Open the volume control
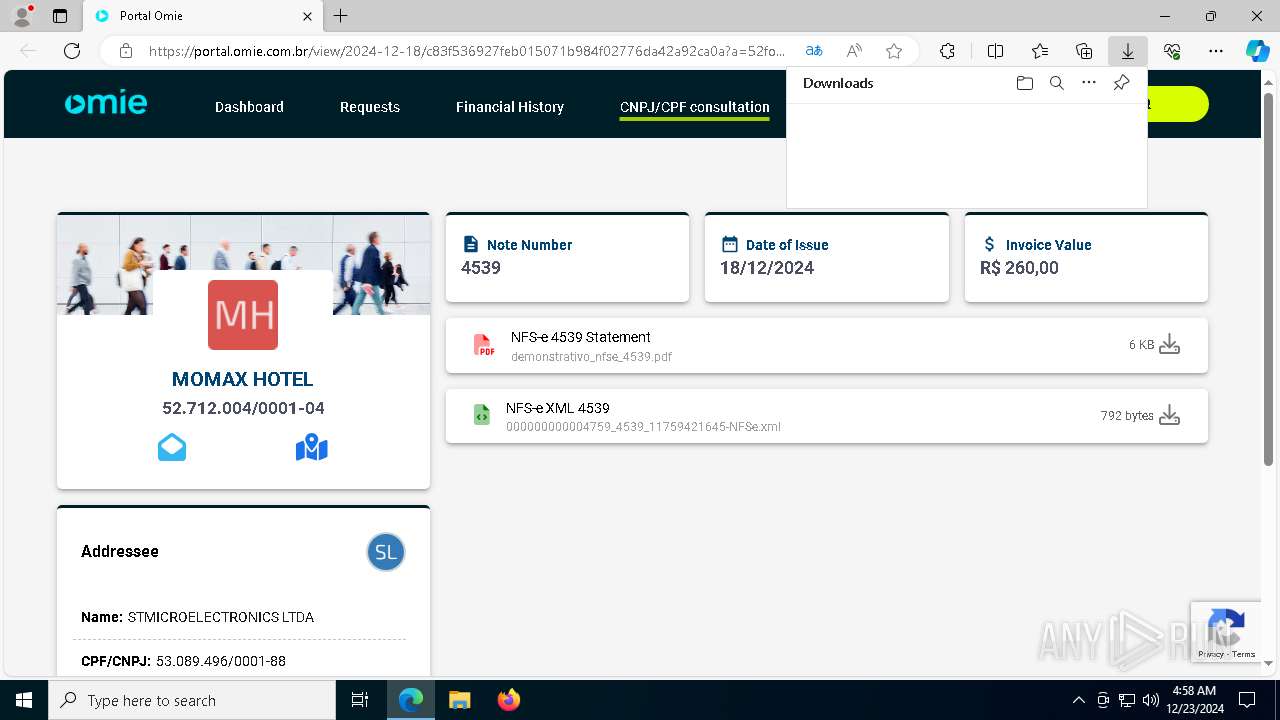 coord(1151,700)
